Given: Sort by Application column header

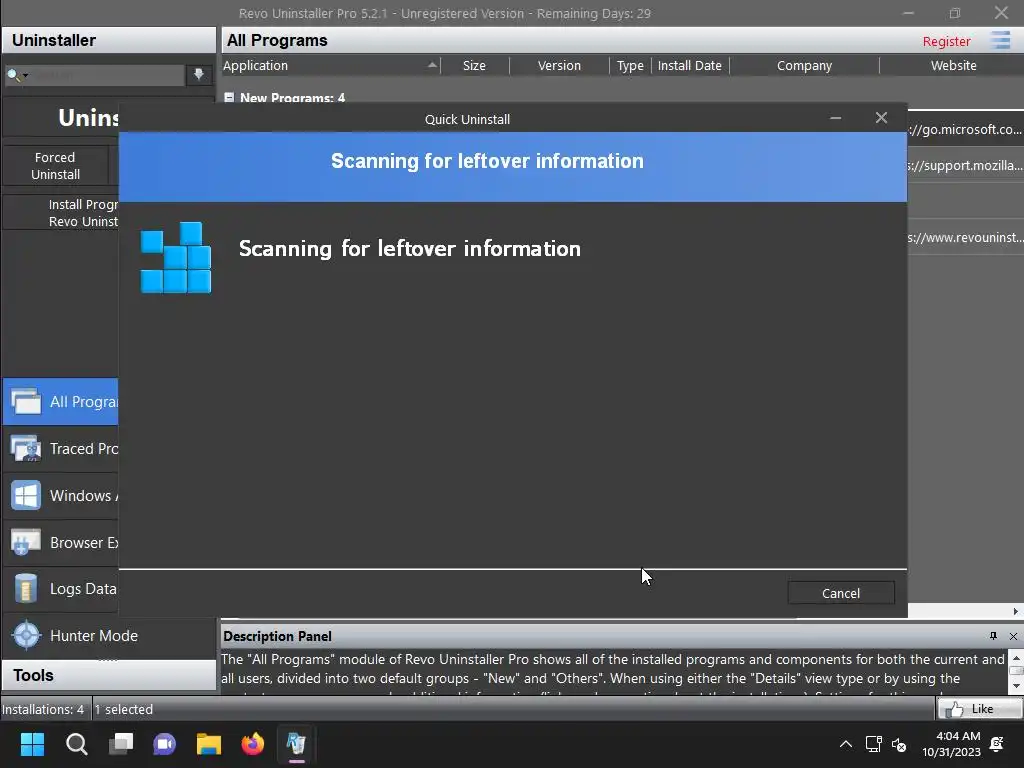Looking at the screenshot, I should pos(330,65).
